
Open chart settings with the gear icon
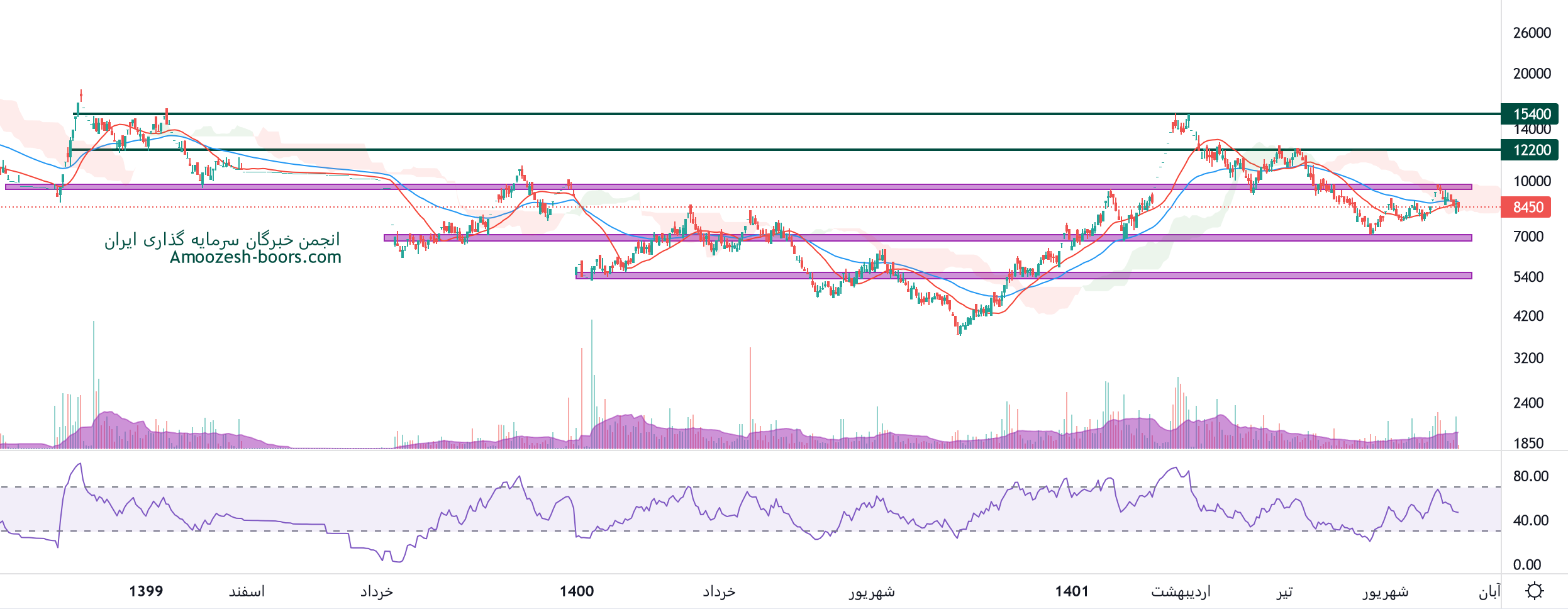point(1534,591)
